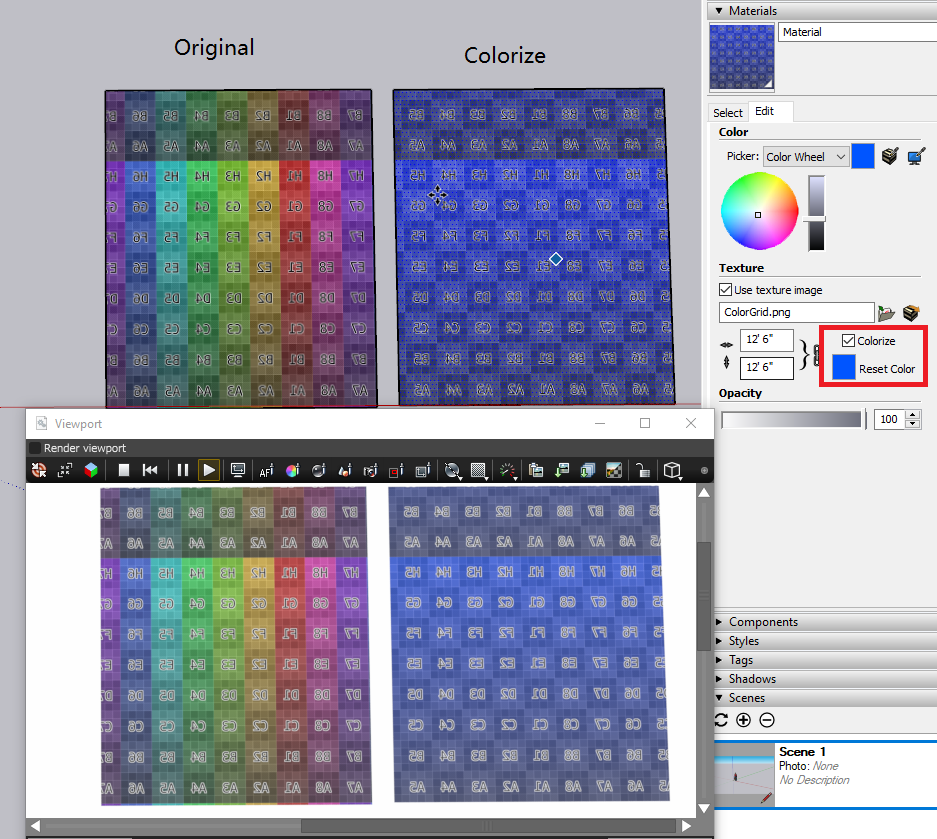Click the stop render button in Viewport toolbar
The height and width of the screenshot is (839, 937).
(124, 470)
